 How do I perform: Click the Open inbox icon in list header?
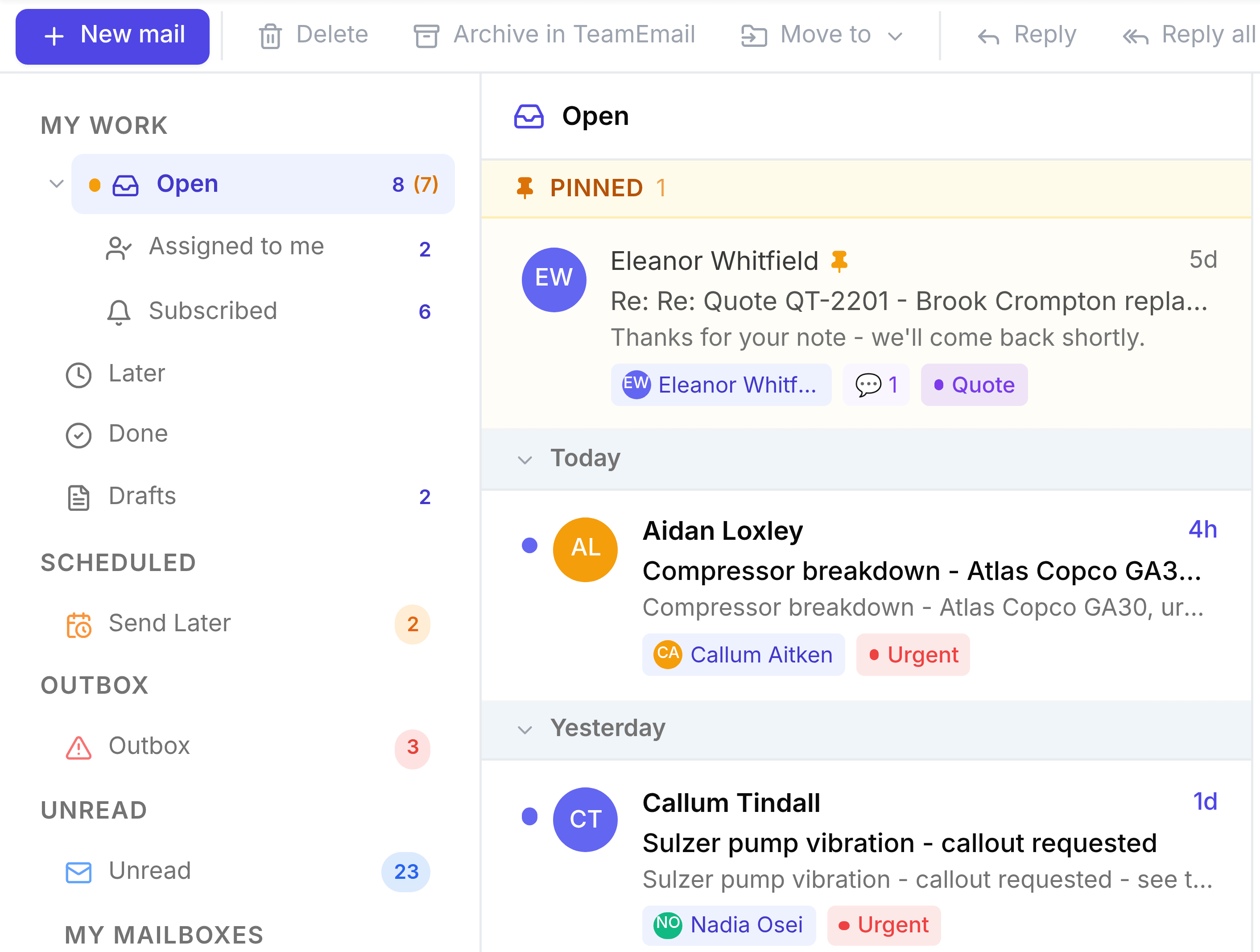[x=529, y=116]
